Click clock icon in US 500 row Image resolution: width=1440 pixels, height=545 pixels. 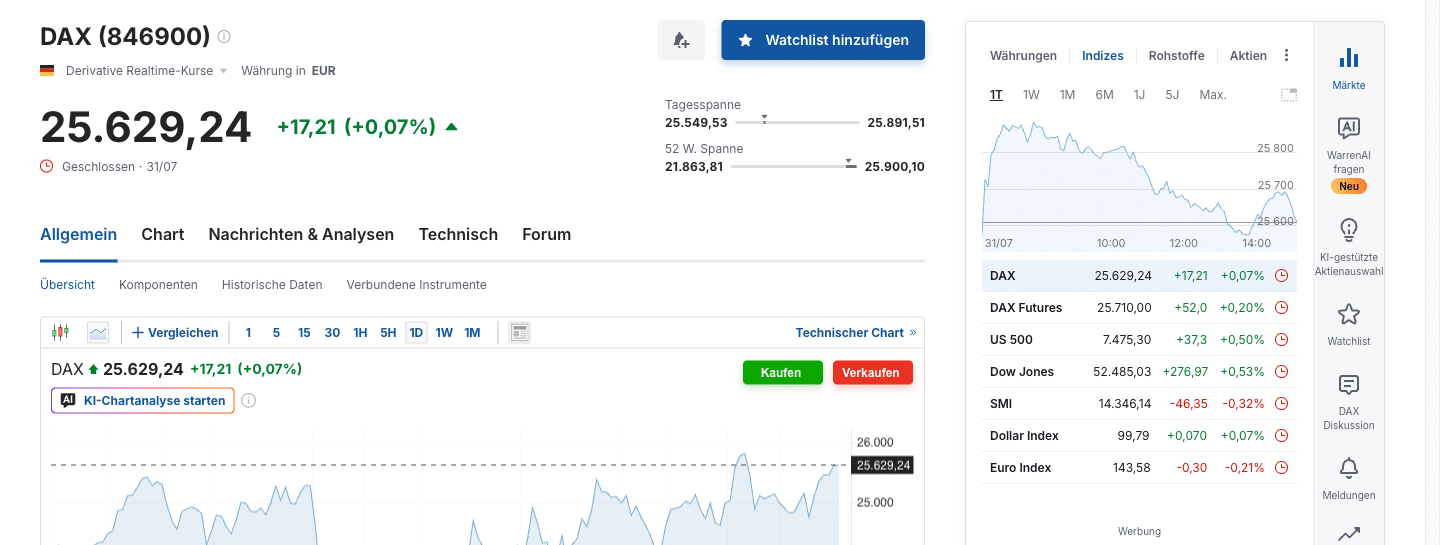[x=1282, y=340]
